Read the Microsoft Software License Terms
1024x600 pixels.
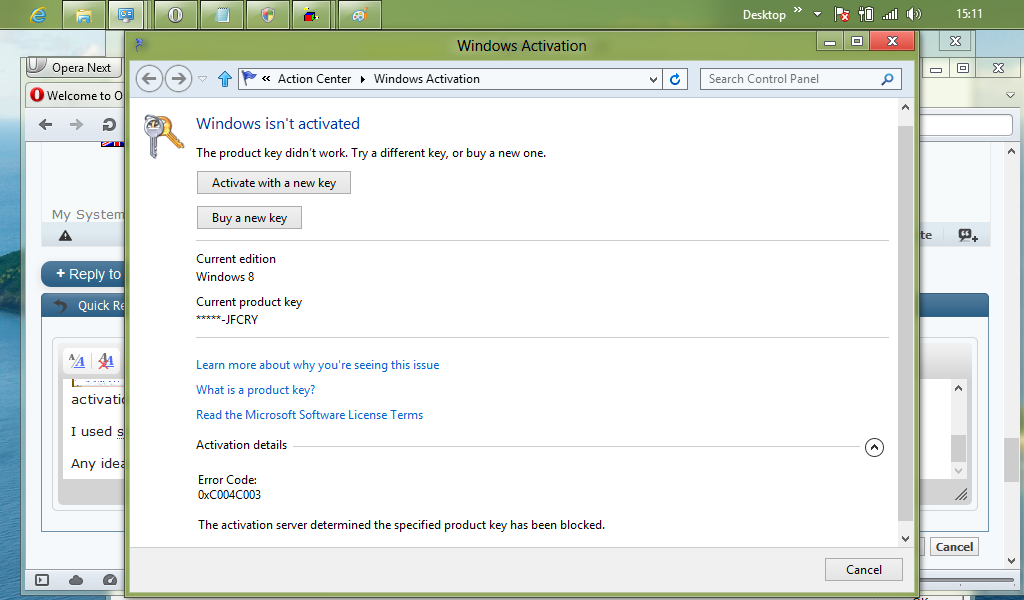[310, 415]
